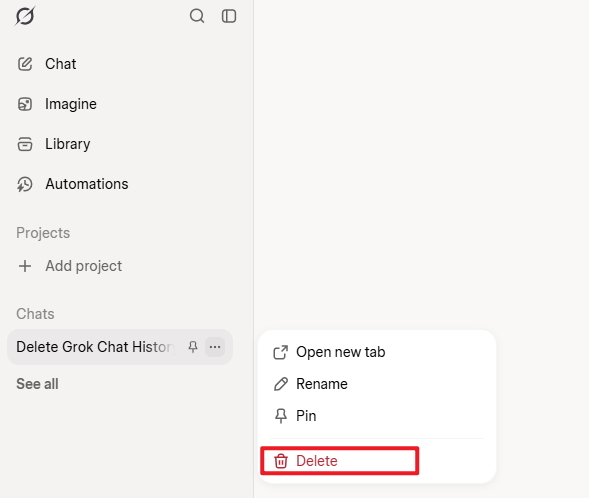Open the Library section
The height and width of the screenshot is (498, 589).
(68, 144)
